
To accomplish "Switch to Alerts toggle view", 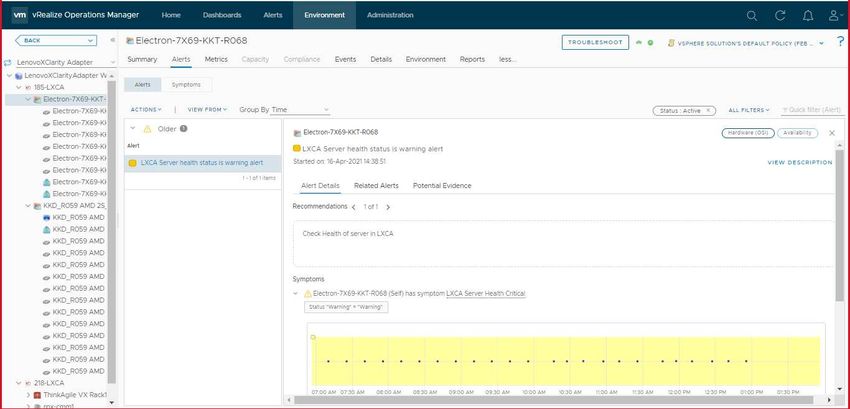I will (x=143, y=85).
